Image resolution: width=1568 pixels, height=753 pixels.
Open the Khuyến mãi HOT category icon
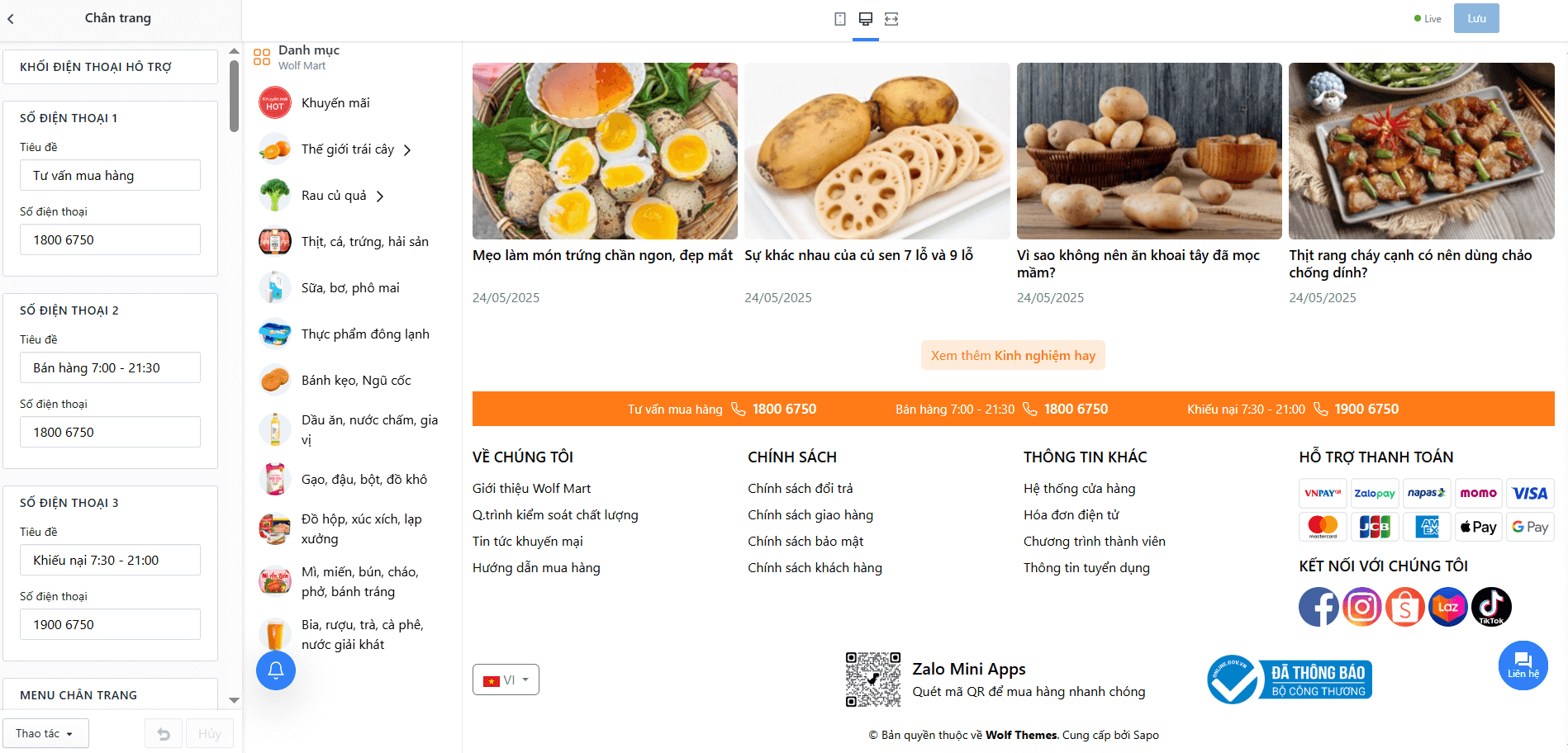(275, 103)
